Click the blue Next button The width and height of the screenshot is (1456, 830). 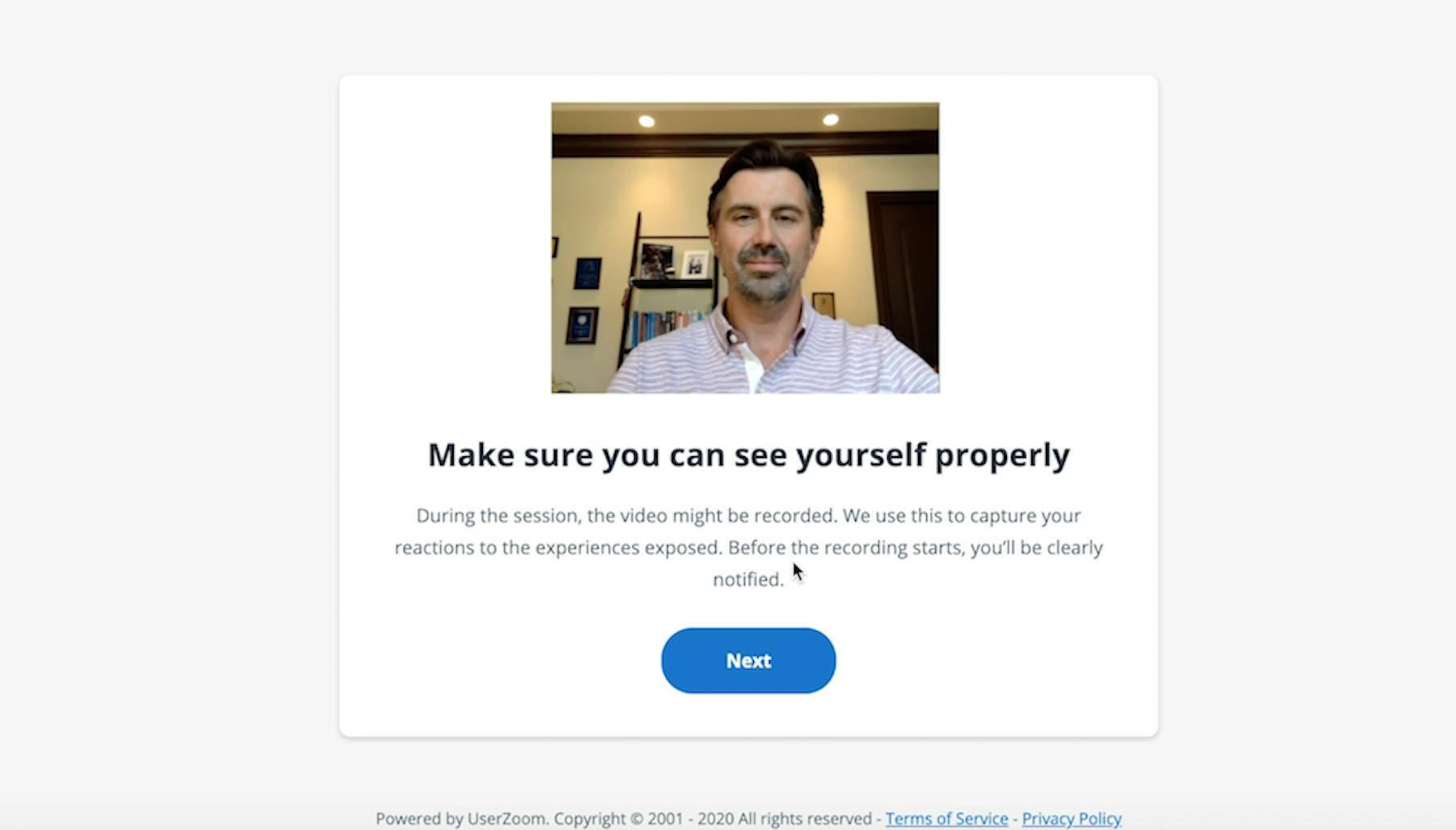pyautogui.click(x=748, y=660)
